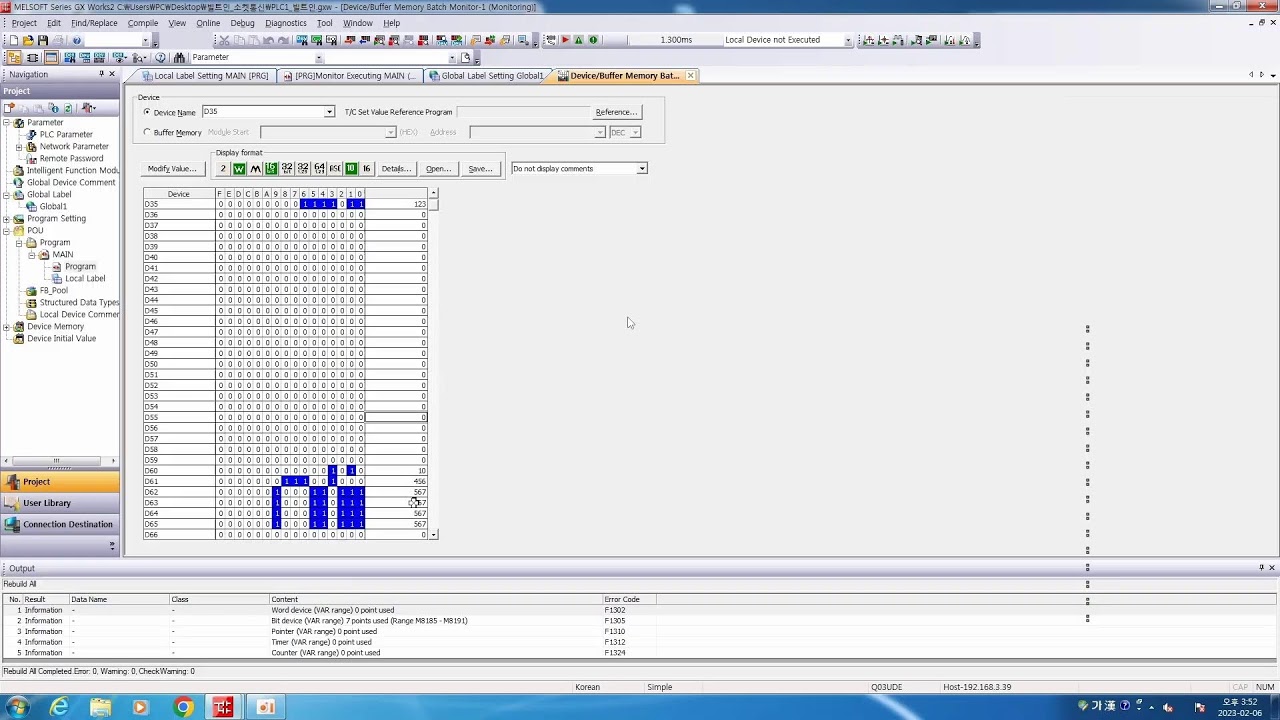The height and width of the screenshot is (720, 1280).
Task: Click the Open button in display format
Action: (438, 168)
